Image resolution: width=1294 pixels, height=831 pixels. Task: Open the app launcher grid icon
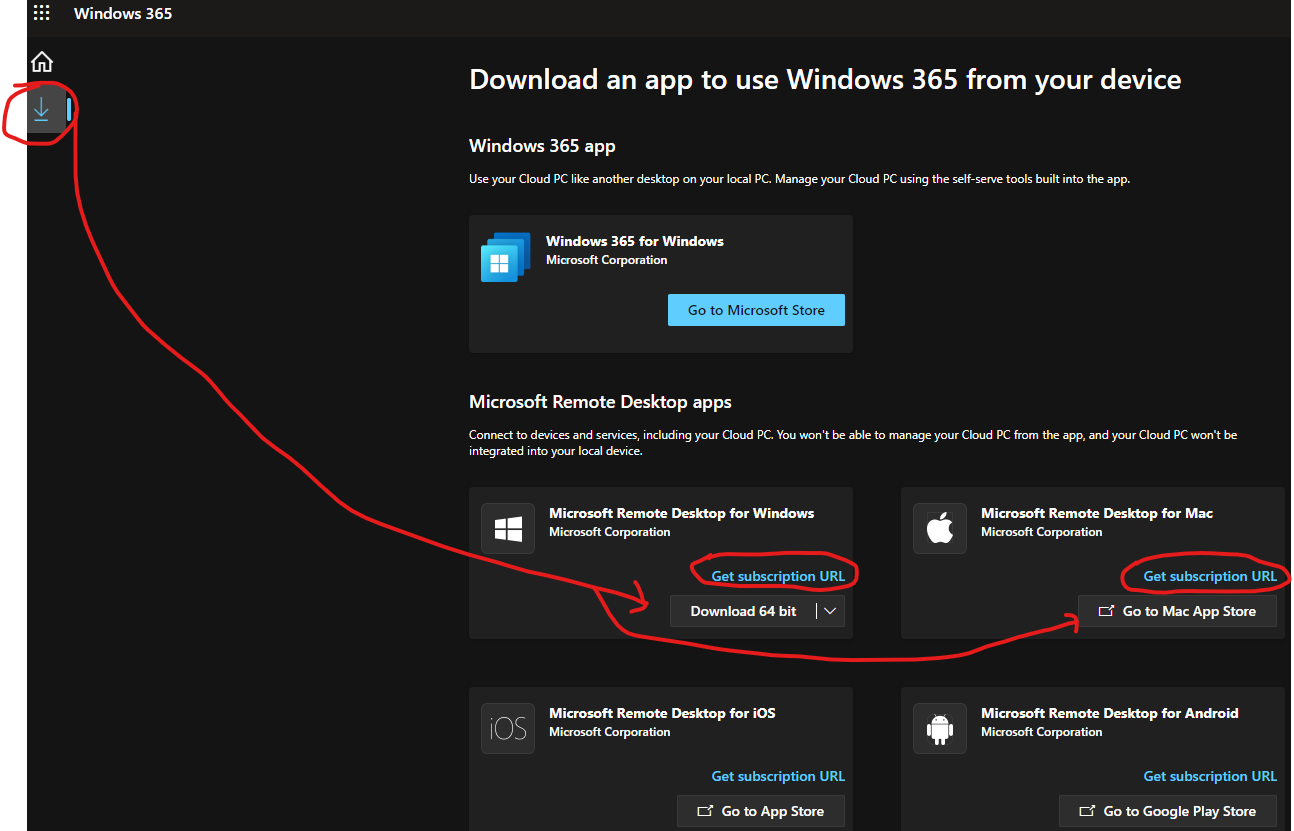click(41, 14)
